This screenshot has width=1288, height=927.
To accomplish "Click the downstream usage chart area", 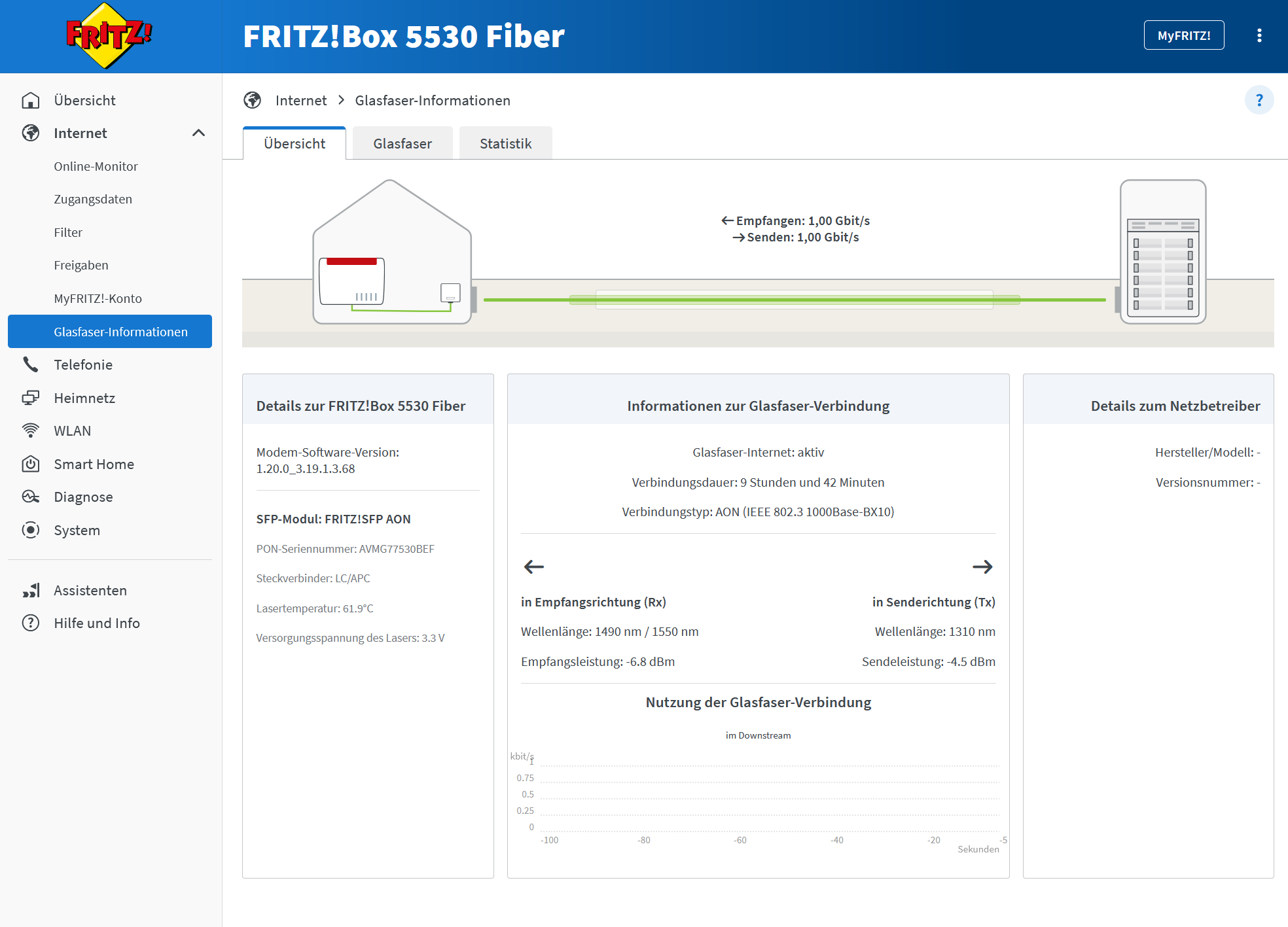I will pyautogui.click(x=770, y=798).
